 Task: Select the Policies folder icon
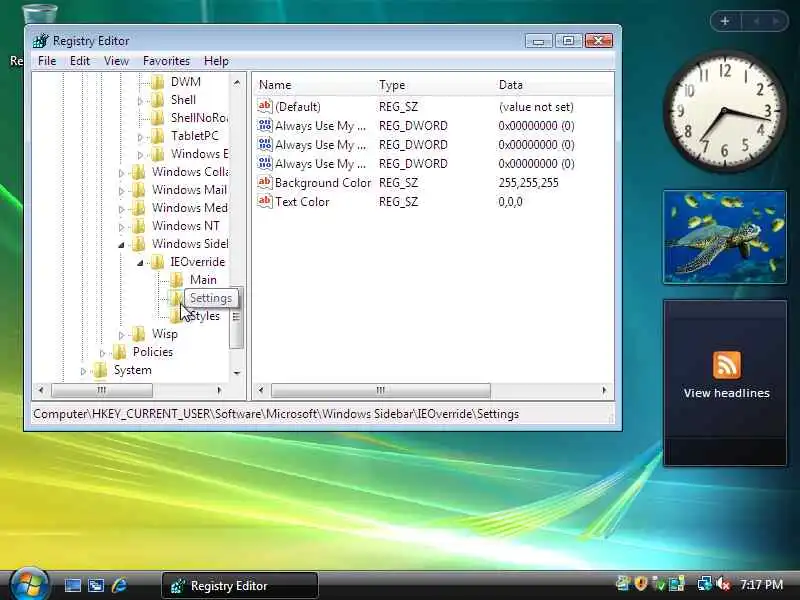[119, 352]
